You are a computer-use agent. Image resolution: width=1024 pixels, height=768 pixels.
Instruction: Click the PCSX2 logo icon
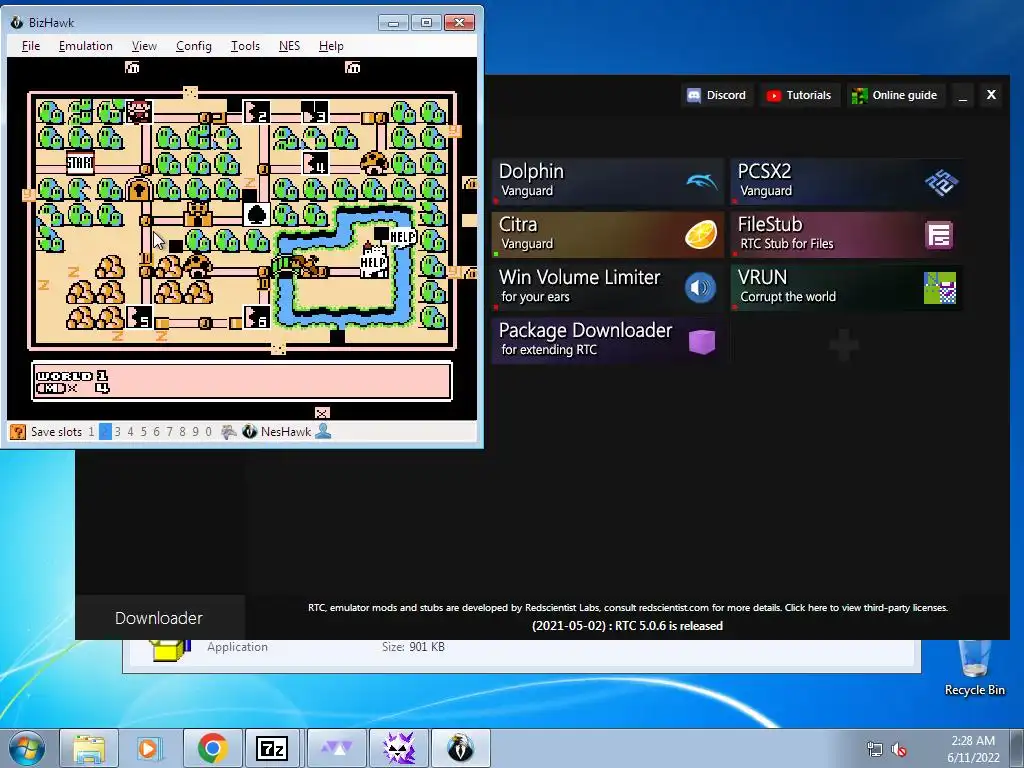click(x=940, y=182)
